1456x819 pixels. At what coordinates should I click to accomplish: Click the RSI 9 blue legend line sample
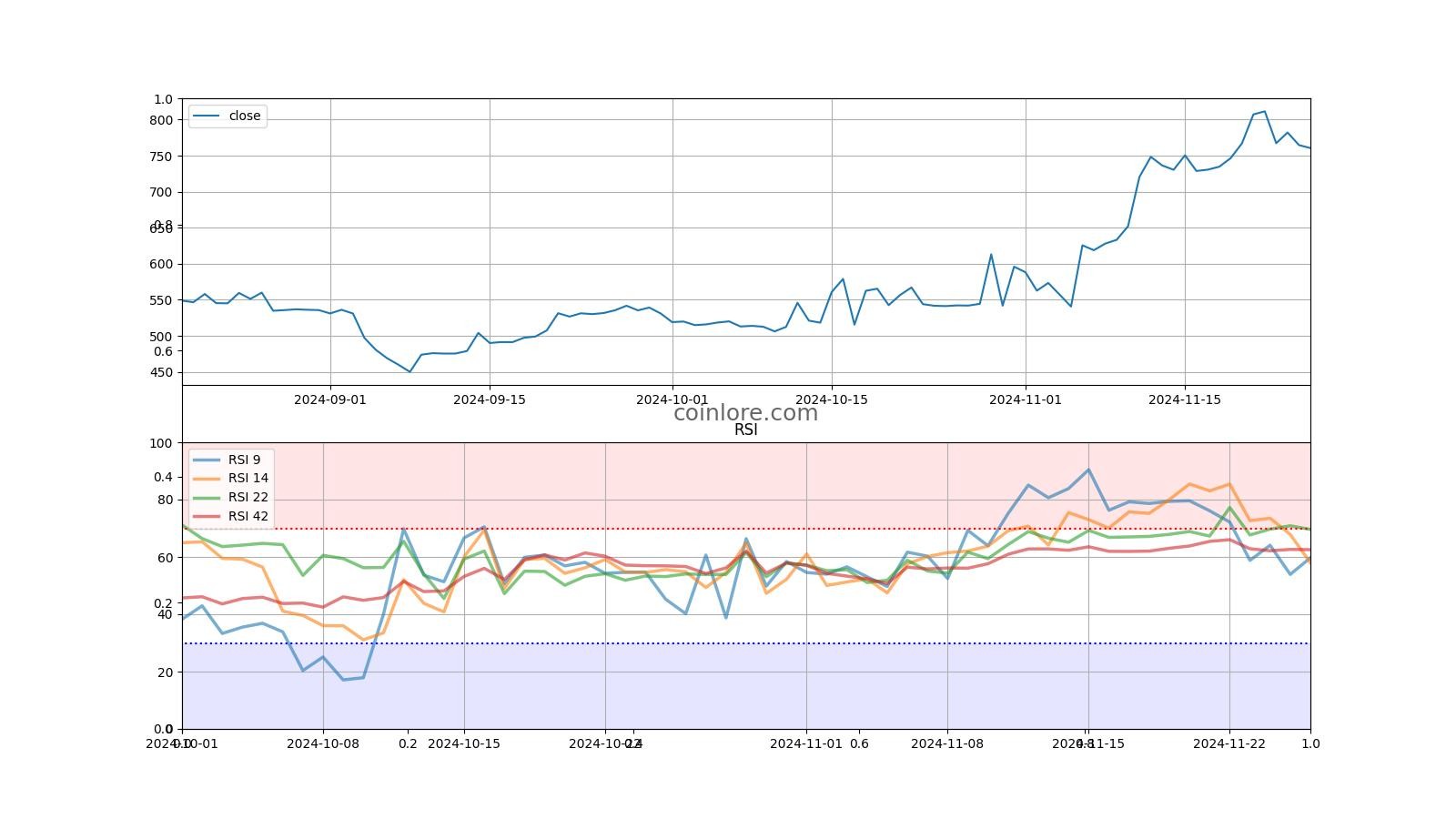click(x=207, y=460)
